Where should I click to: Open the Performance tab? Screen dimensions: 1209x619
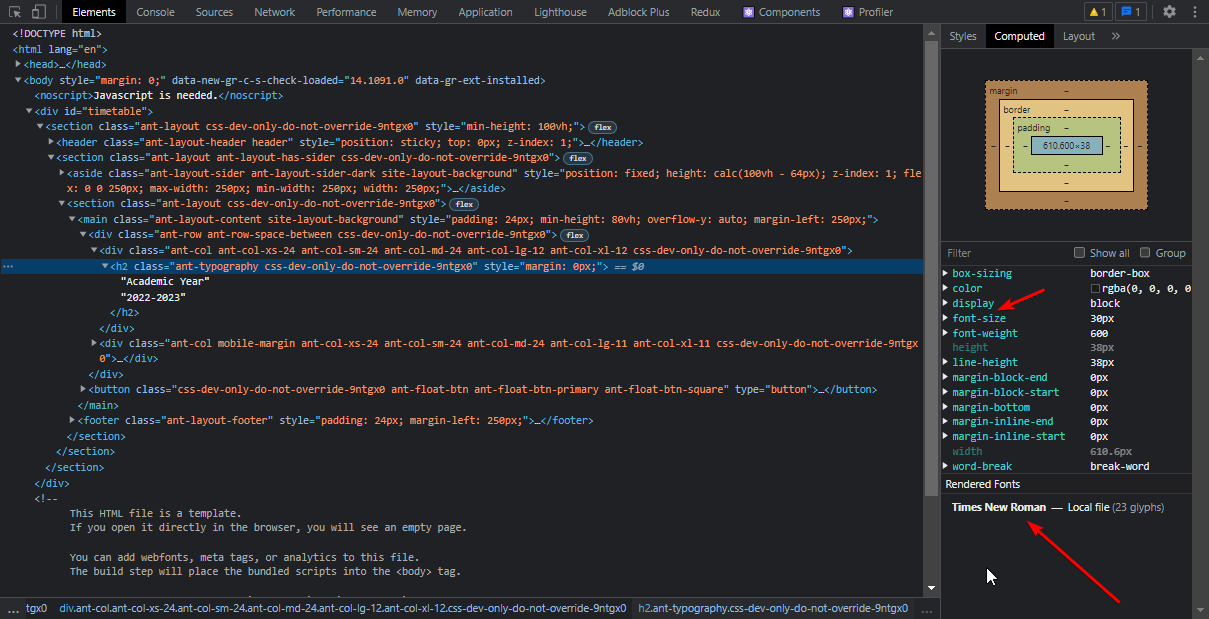[346, 12]
